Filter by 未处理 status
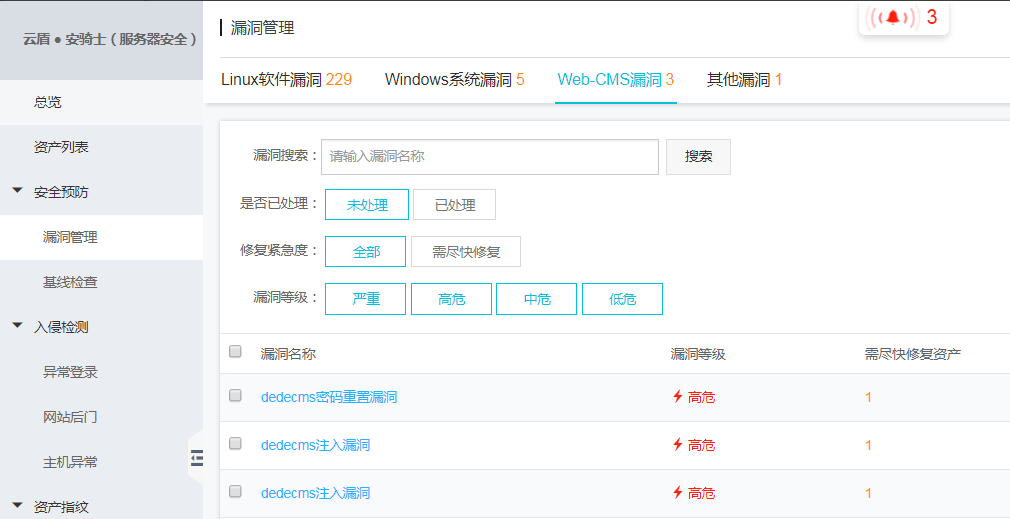The width and height of the screenshot is (1010, 519). point(367,205)
